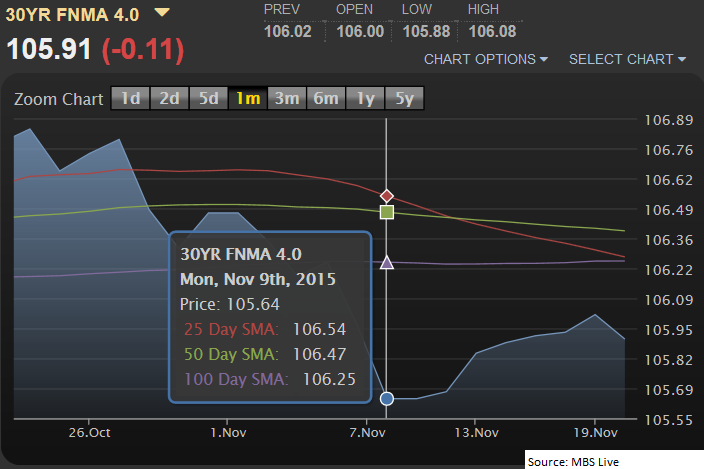Click the 106.89 price axis label

[669, 120]
